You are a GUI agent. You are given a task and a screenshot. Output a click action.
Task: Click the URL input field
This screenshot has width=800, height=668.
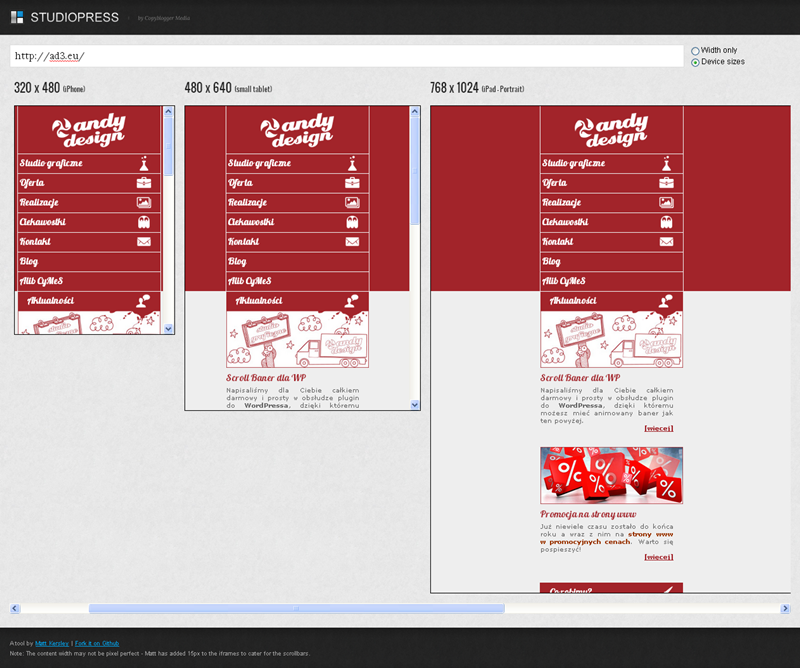[345, 56]
